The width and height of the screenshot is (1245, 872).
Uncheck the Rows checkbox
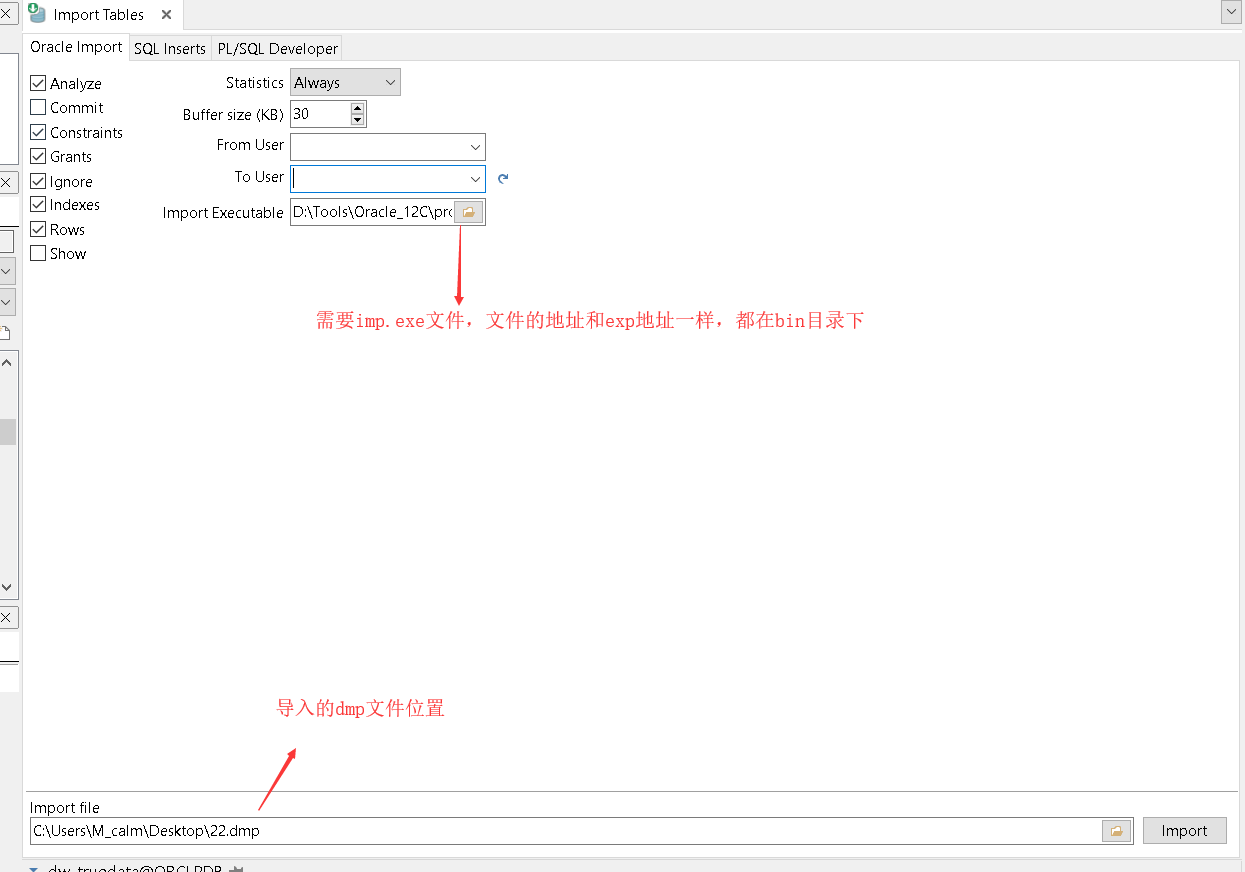tap(38, 229)
